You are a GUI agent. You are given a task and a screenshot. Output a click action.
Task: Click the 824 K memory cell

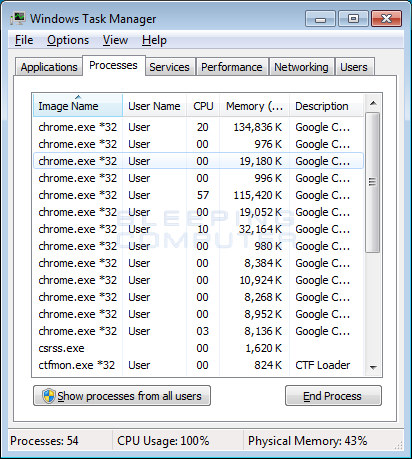(x=268, y=365)
